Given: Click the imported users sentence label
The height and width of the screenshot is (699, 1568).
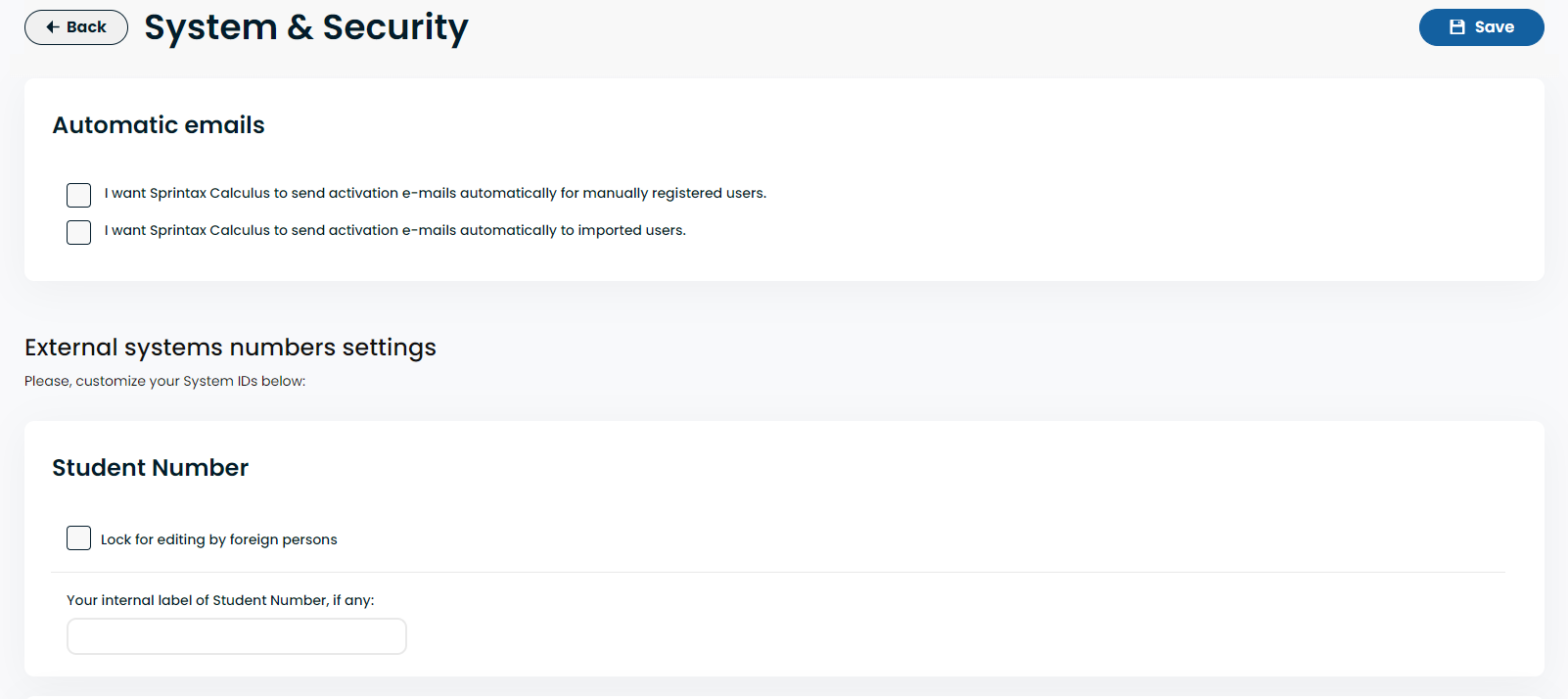Looking at the screenshot, I should click(x=395, y=230).
